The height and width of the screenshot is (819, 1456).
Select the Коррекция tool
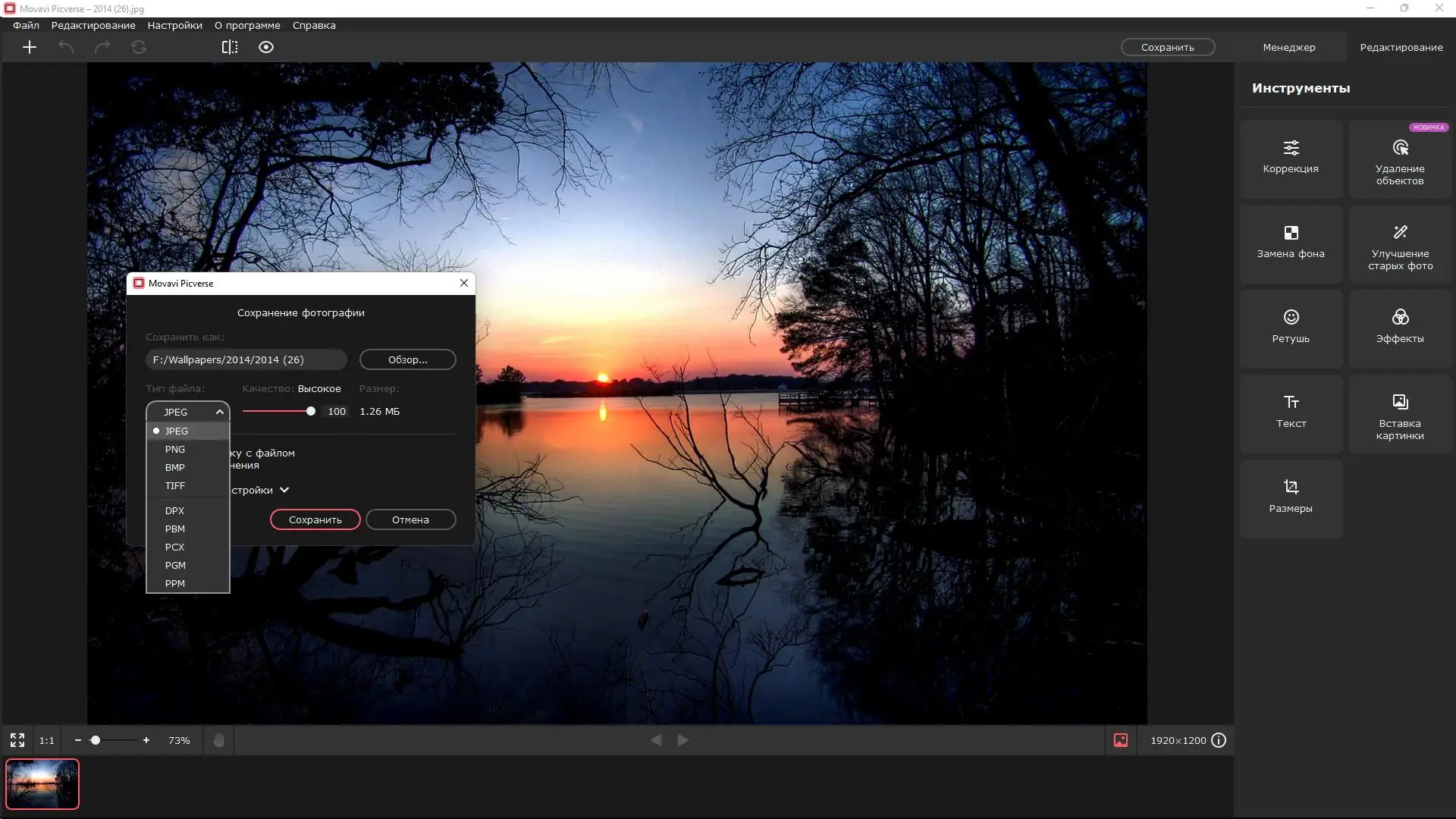click(1291, 158)
